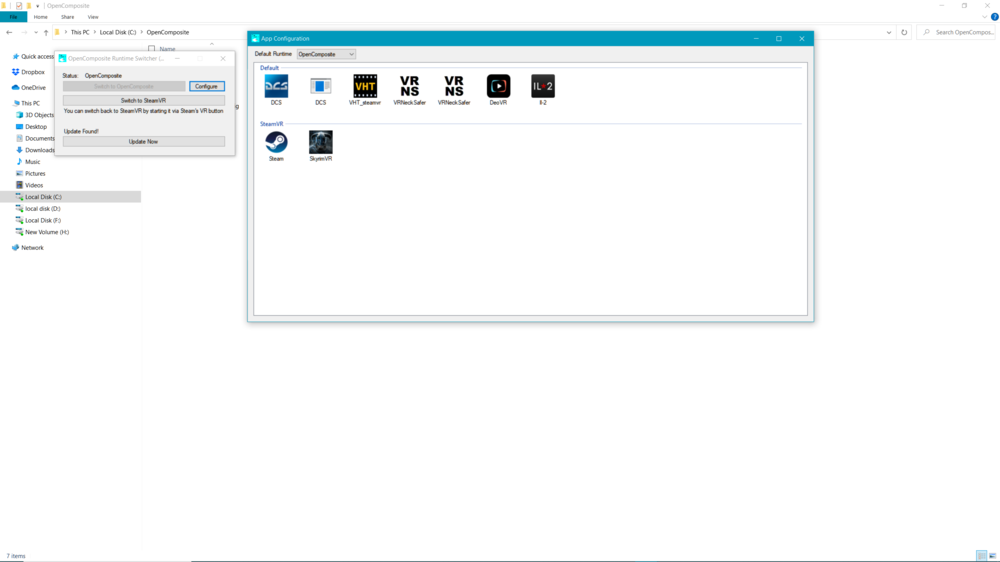The height and width of the screenshot is (562, 1000).
Task: Open the Share ribbon tab
Action: 68,17
